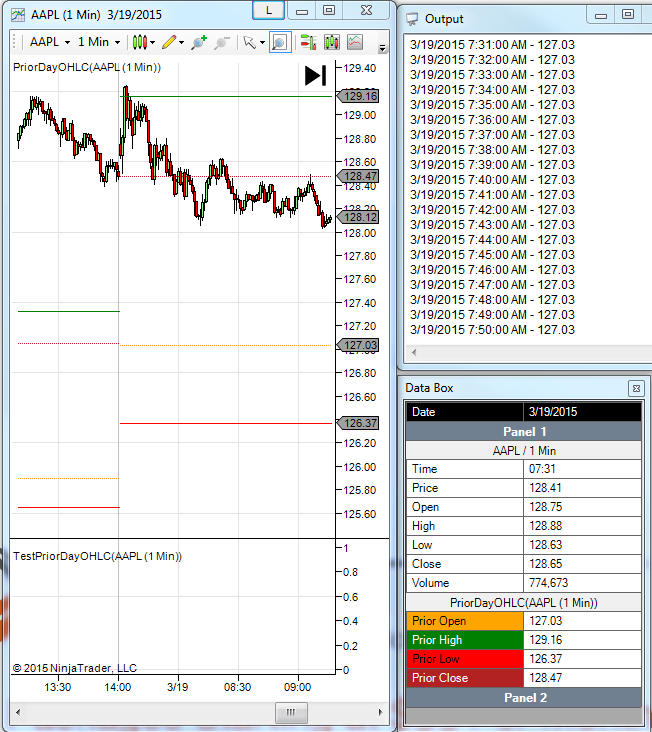Click the zoom in magnifier icon
652x732 pixels.
(x=198, y=42)
